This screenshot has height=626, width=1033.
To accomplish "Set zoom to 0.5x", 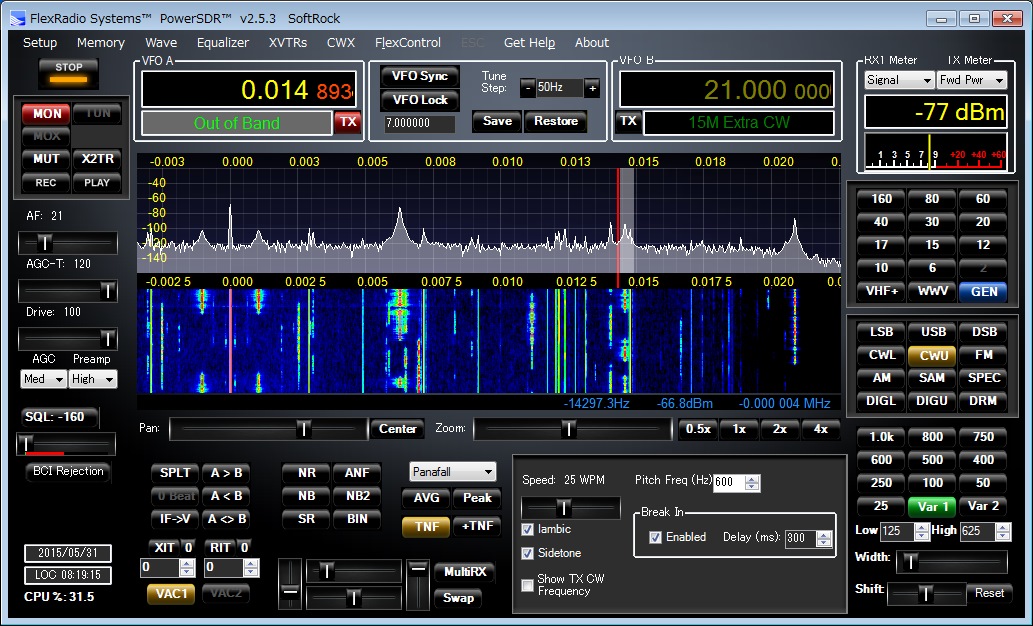I will pos(698,429).
